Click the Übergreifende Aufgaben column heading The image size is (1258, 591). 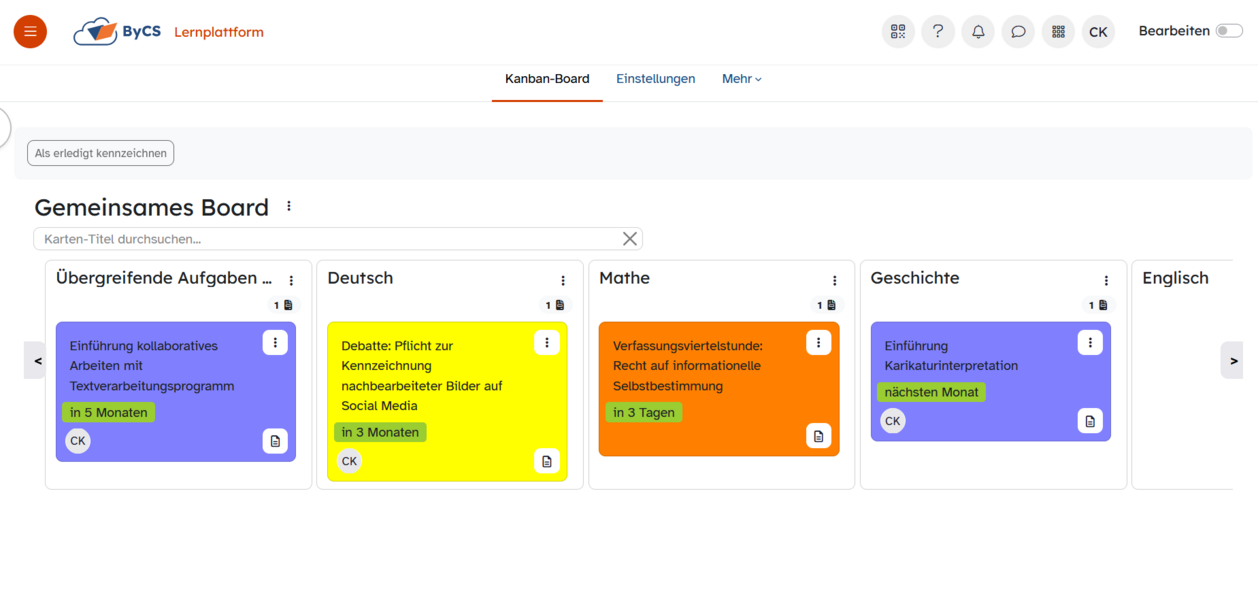coord(164,278)
